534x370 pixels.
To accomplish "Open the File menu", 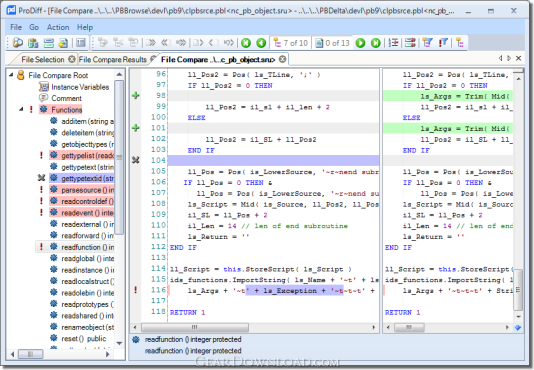I will coord(16,27).
